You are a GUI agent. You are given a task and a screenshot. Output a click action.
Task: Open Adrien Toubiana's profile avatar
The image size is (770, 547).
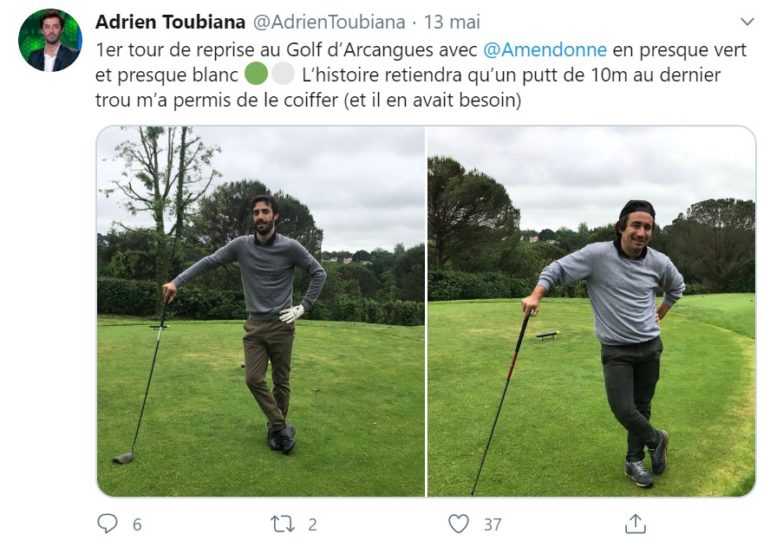click(x=50, y=40)
